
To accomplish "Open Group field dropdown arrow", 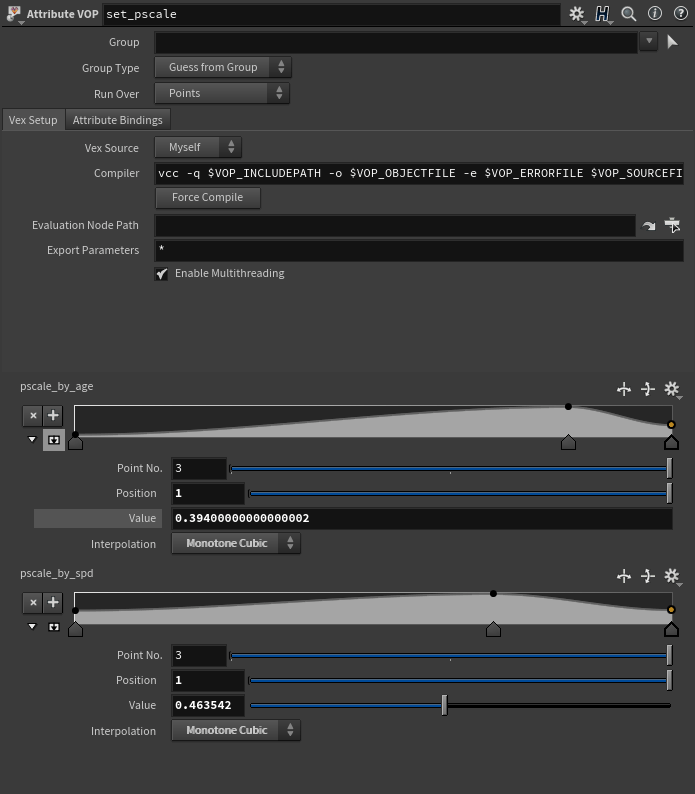I will point(648,42).
